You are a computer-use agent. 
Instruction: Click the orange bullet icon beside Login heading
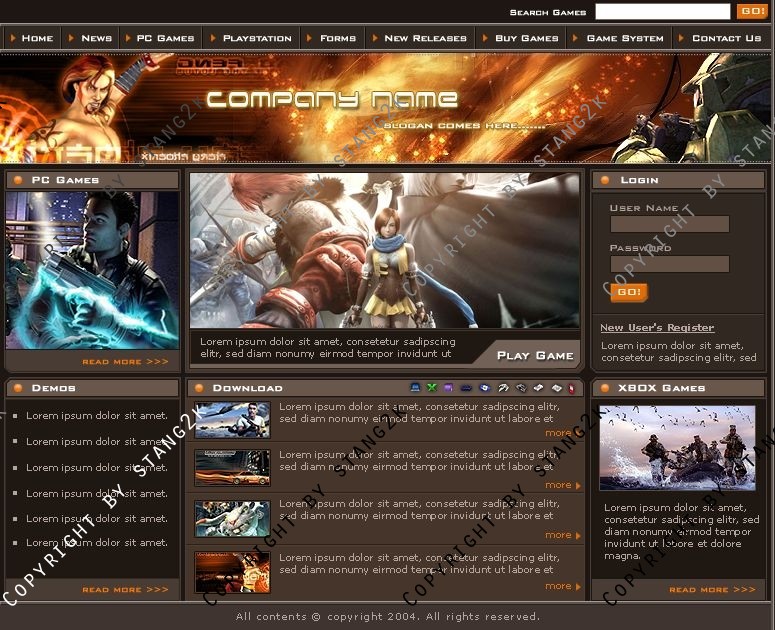click(x=605, y=180)
